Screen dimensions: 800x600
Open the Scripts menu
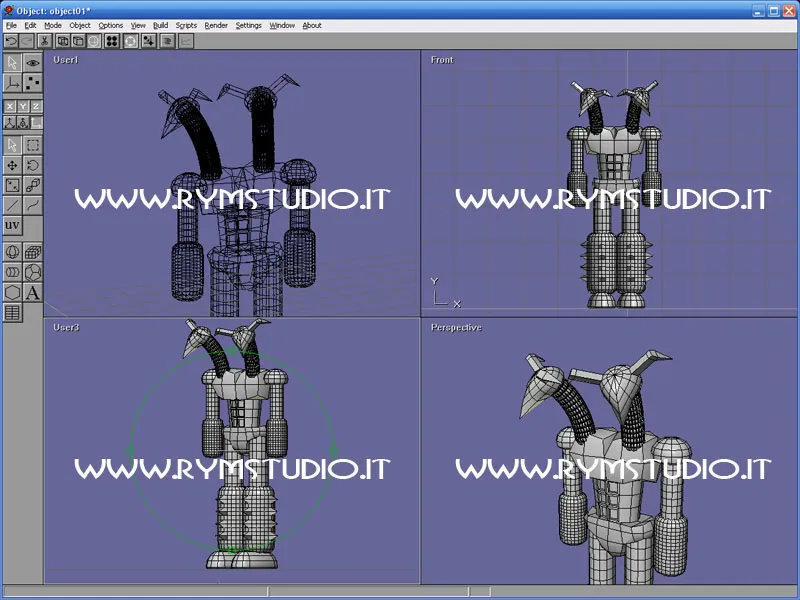[x=186, y=25]
